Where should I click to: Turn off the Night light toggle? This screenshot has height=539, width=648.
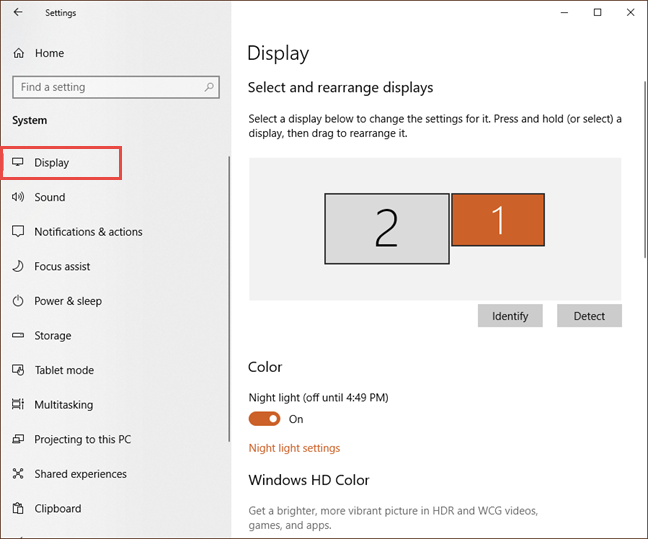(x=264, y=419)
